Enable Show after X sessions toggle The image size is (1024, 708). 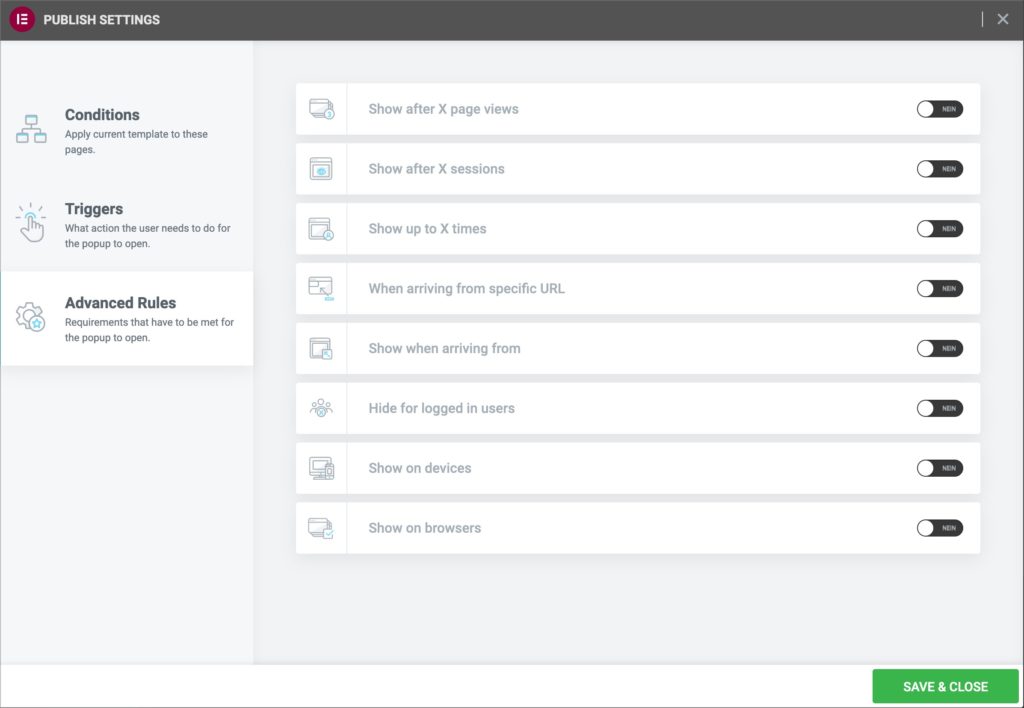coord(940,169)
